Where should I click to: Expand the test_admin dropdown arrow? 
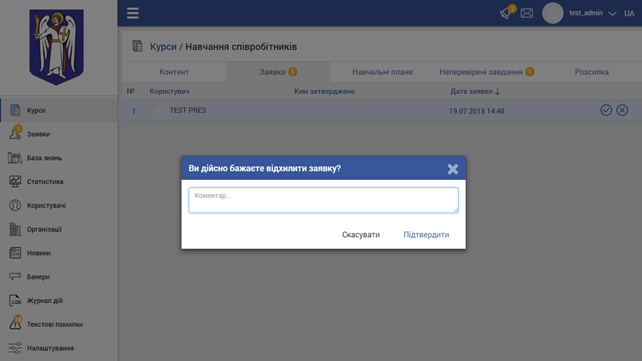(612, 14)
